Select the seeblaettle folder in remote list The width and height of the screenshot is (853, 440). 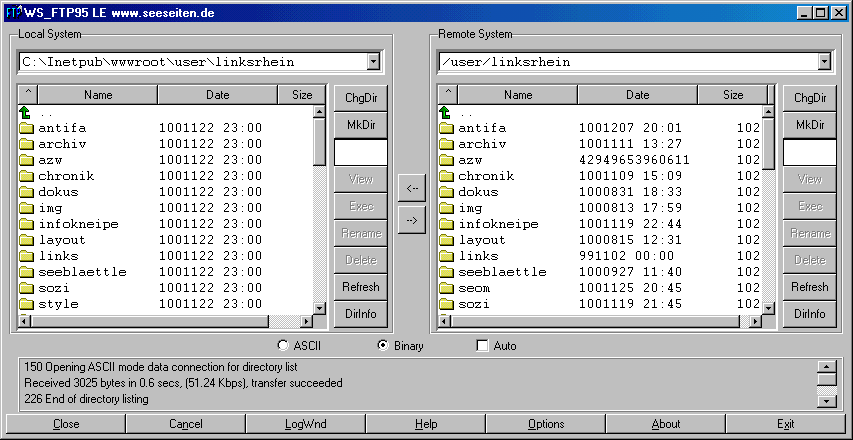pyautogui.click(x=502, y=272)
